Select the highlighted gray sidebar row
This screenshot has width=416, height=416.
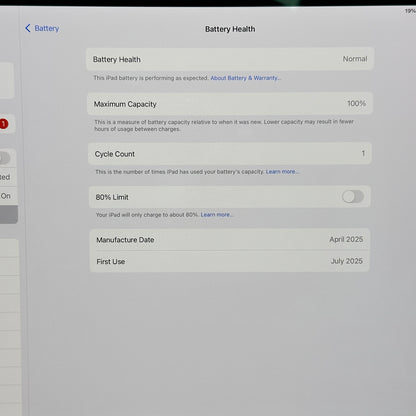coord(9,214)
